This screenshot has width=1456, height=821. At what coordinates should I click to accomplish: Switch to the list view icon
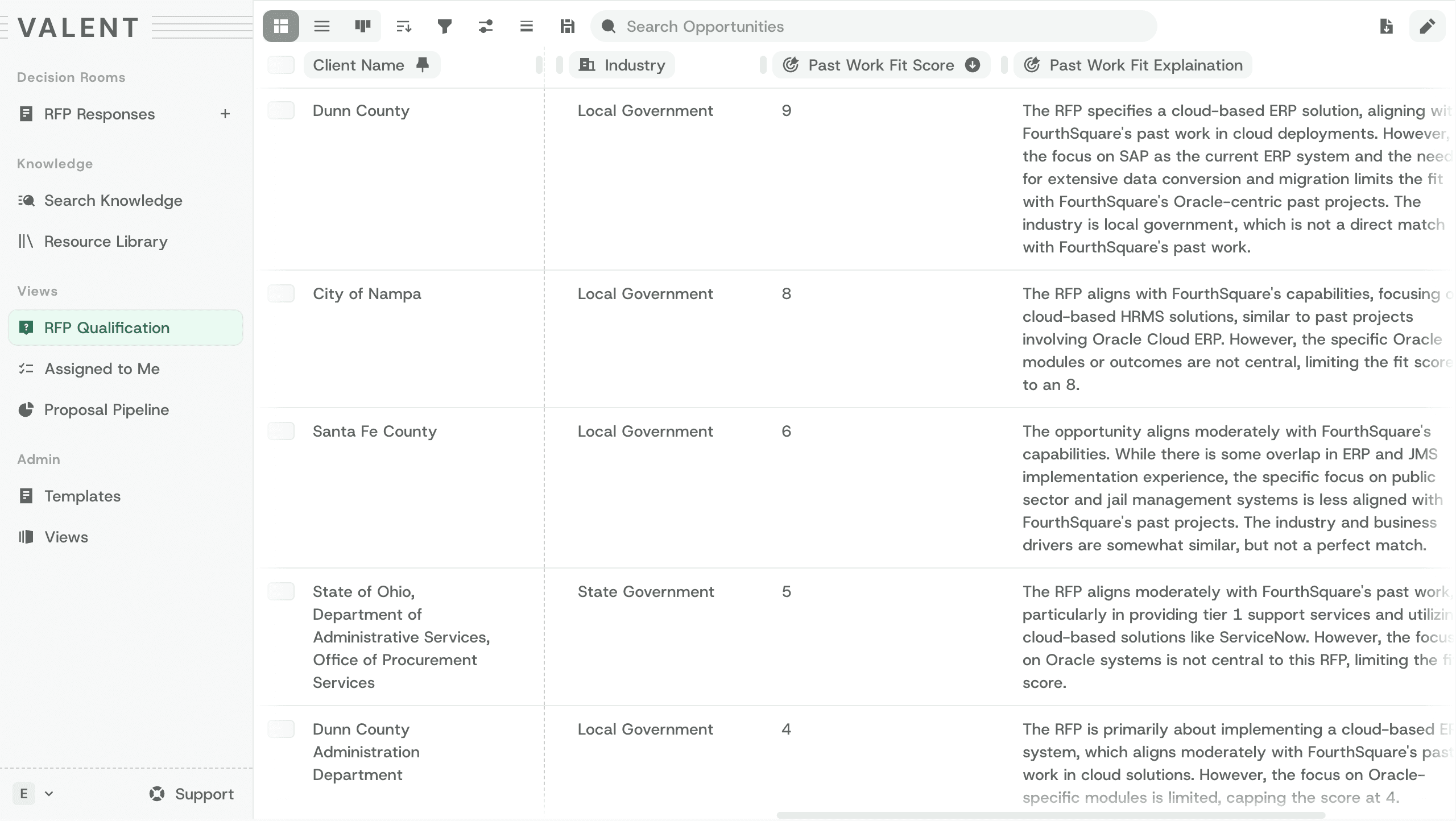coord(322,26)
